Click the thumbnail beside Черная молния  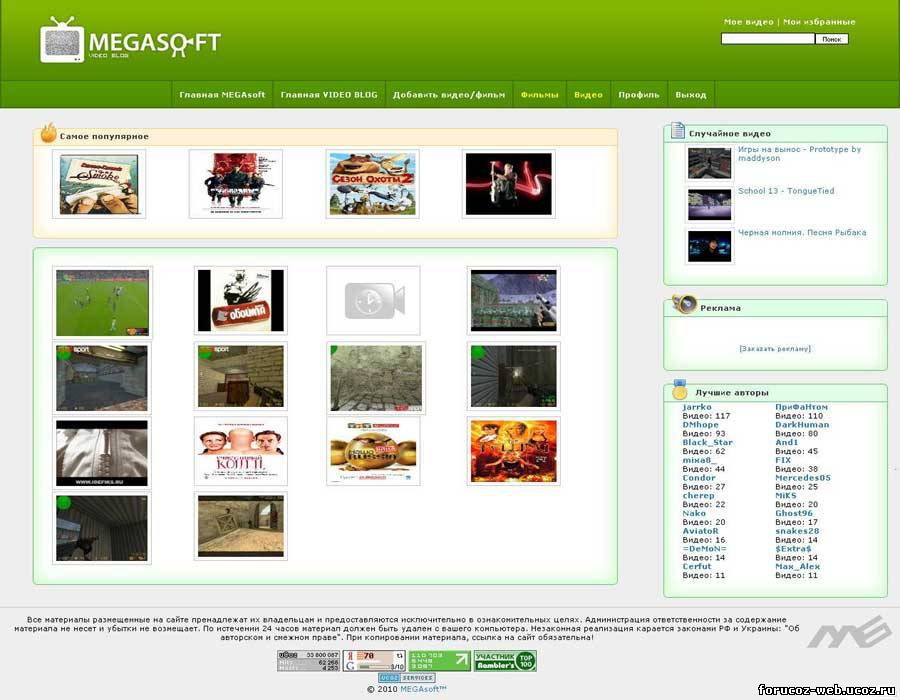[710, 246]
